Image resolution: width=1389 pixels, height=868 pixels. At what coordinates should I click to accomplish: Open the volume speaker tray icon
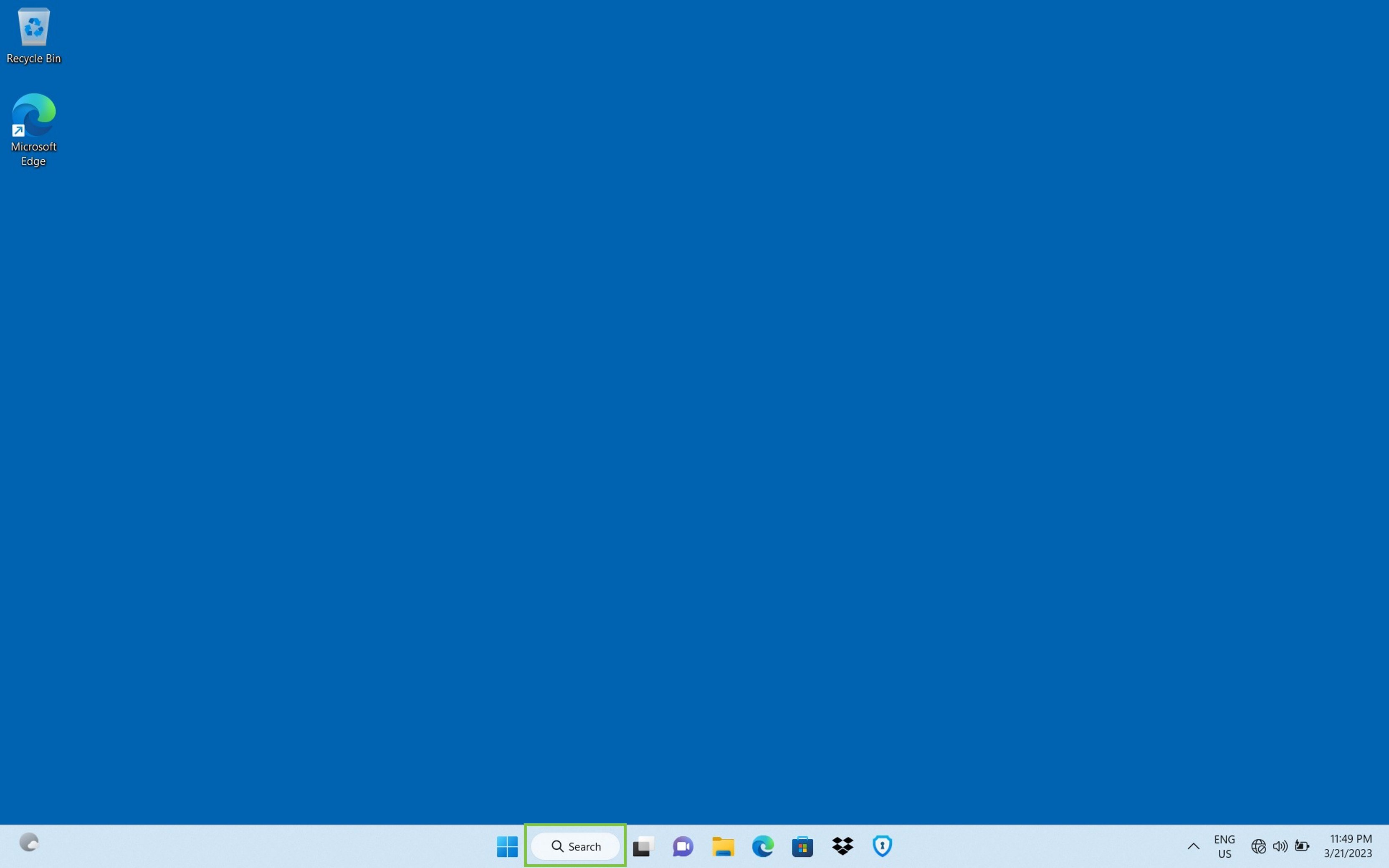pos(1280,846)
